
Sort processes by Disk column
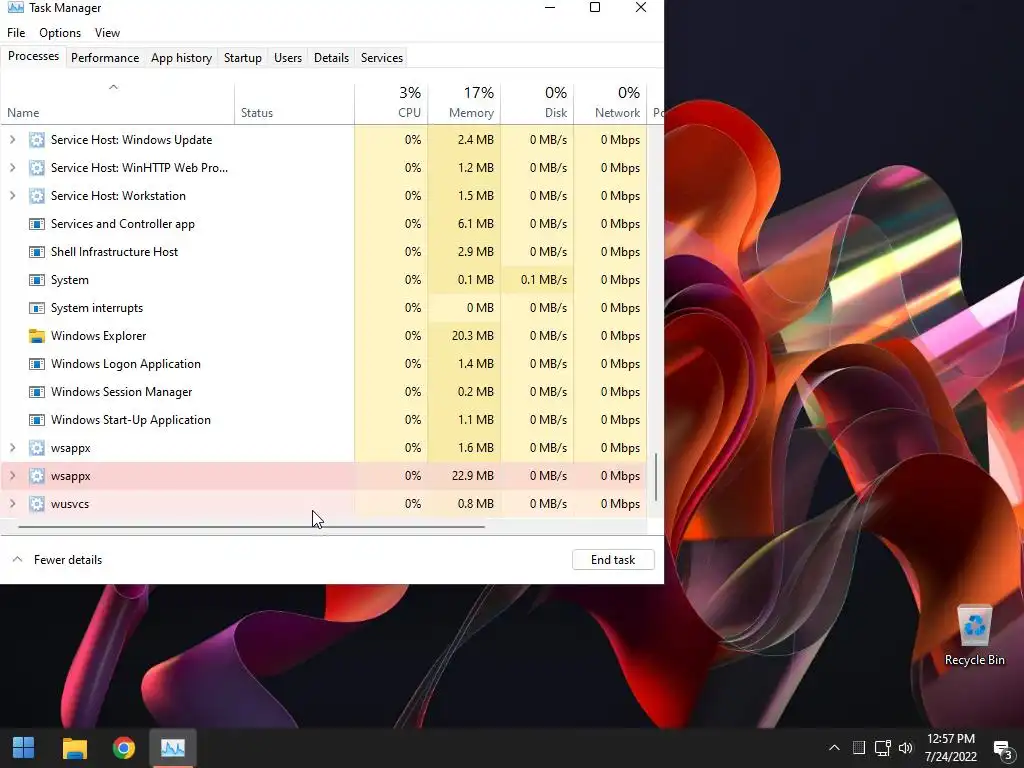click(537, 104)
